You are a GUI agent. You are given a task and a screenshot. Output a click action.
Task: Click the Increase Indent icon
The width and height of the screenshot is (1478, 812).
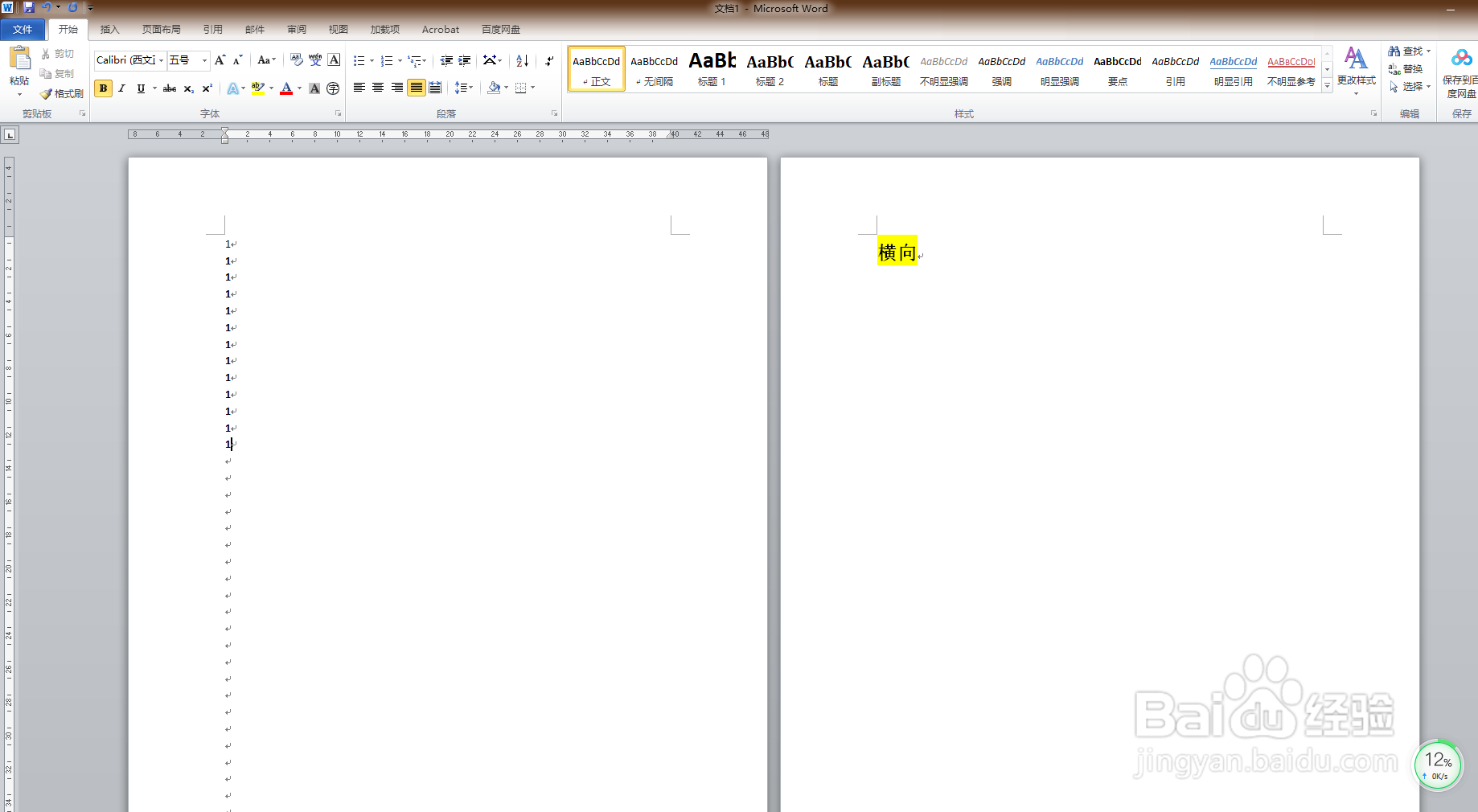tap(465, 60)
